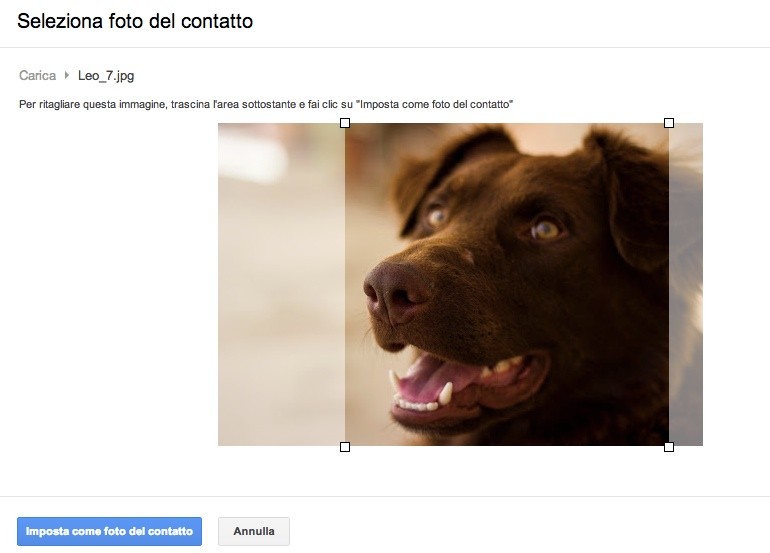
Task: Click the cropping instruction text
Action: 266,105
